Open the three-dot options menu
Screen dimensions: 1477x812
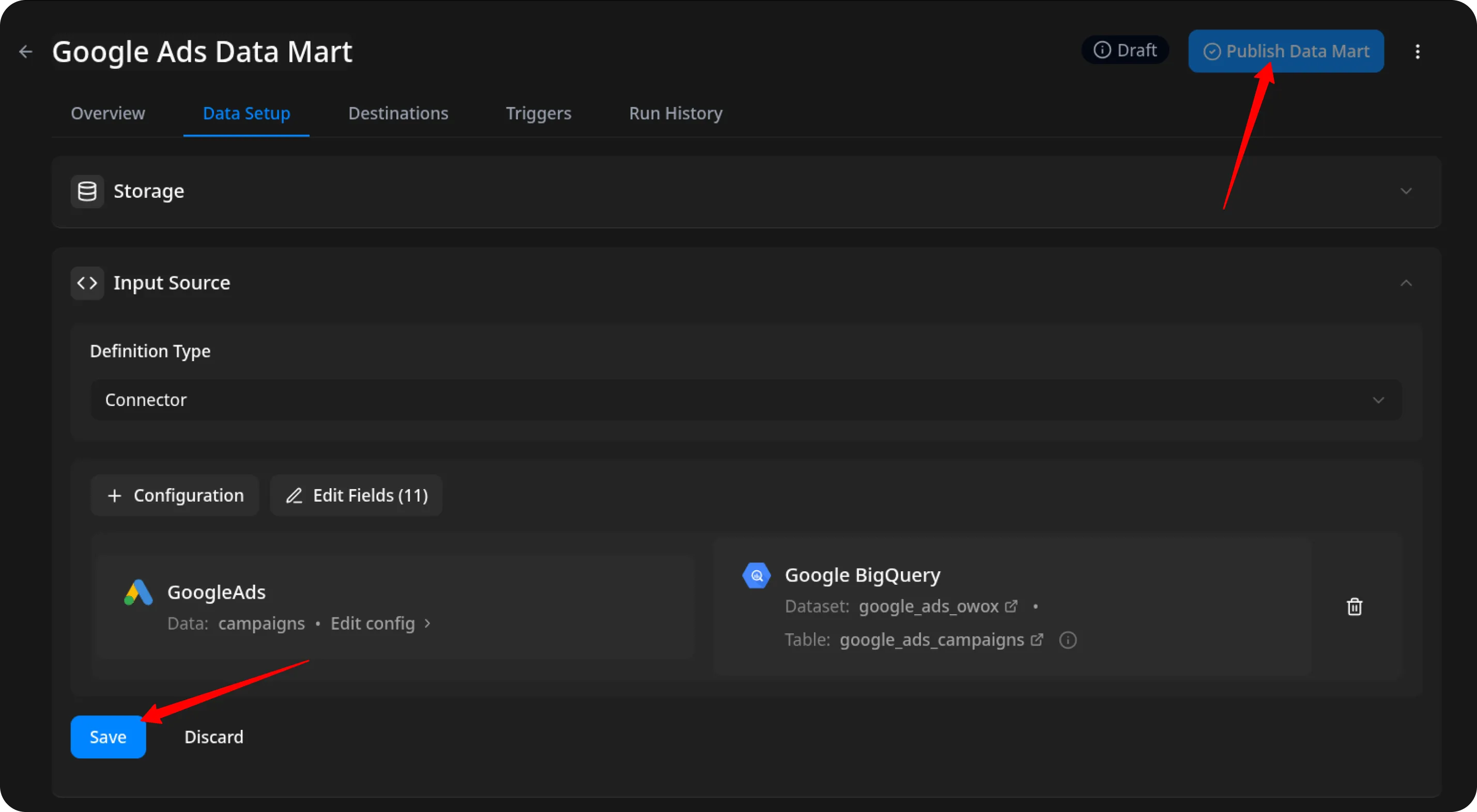(x=1418, y=52)
